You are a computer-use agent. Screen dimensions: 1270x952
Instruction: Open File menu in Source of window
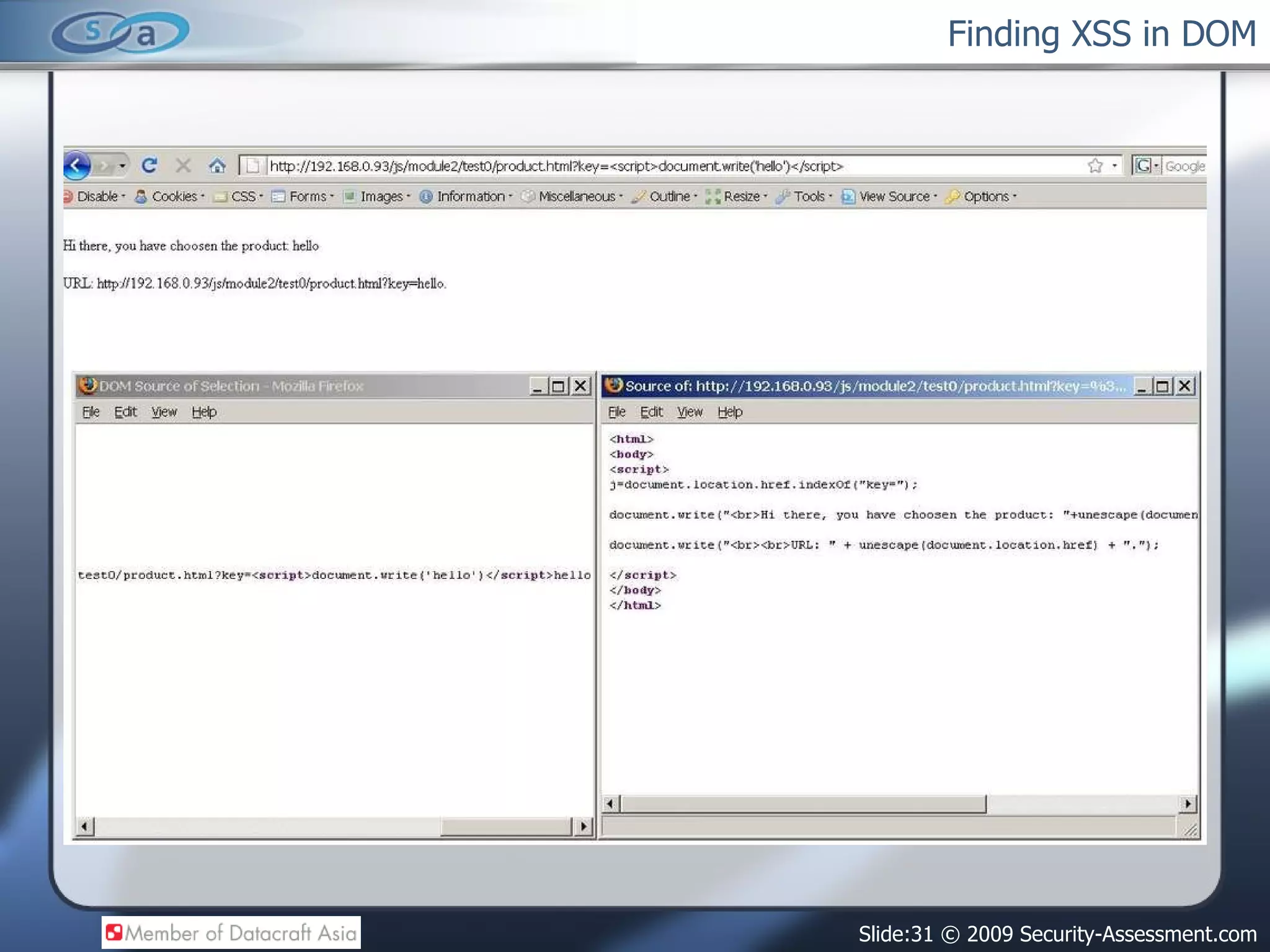coord(617,412)
